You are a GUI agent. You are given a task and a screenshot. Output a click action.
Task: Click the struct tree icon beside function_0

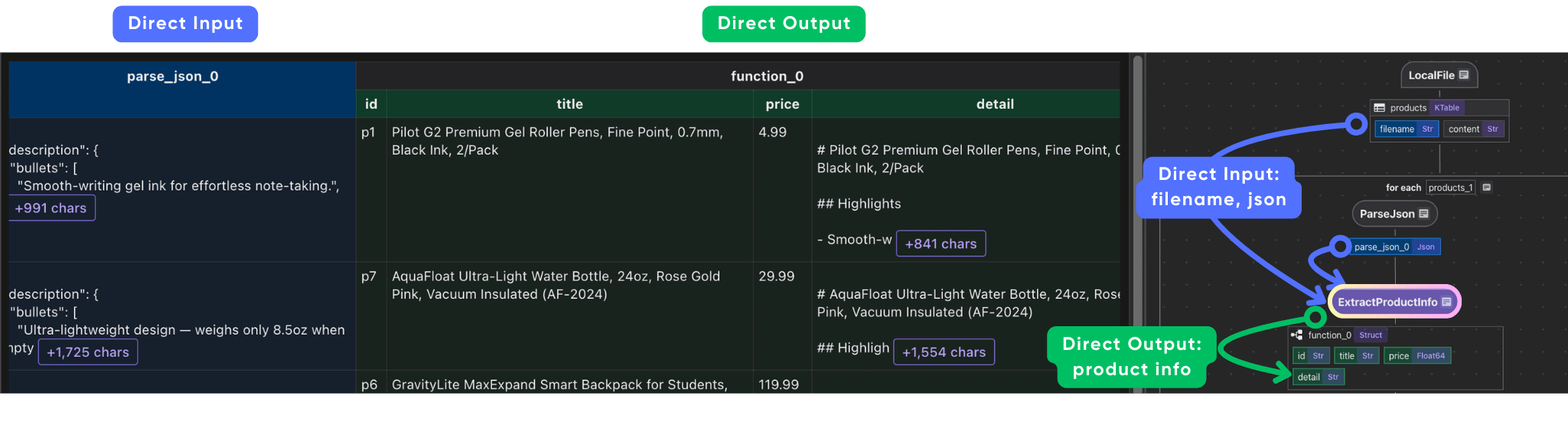(x=1297, y=335)
